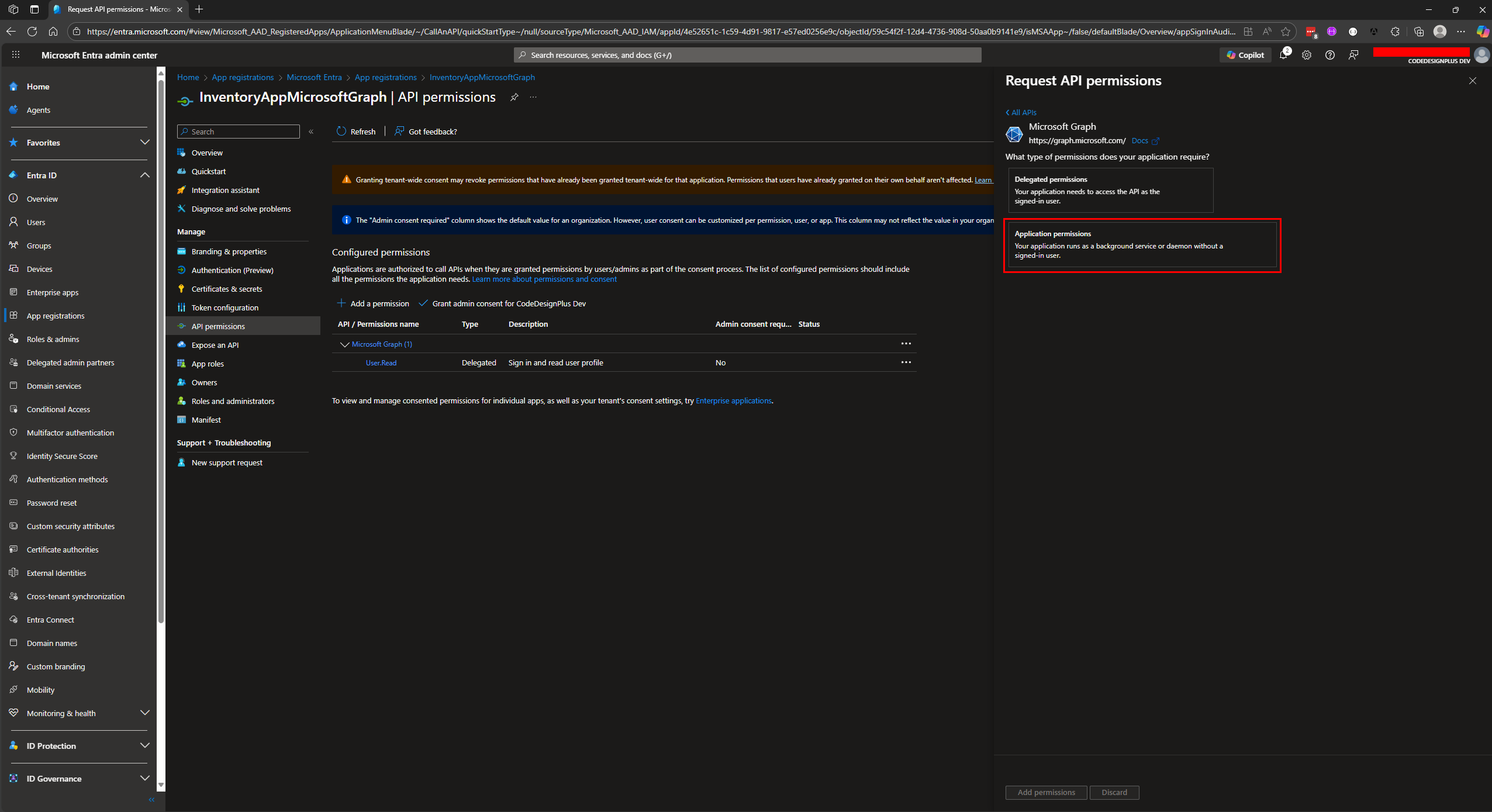Click the Add permissions button
The width and height of the screenshot is (1492, 812).
tap(1046, 792)
